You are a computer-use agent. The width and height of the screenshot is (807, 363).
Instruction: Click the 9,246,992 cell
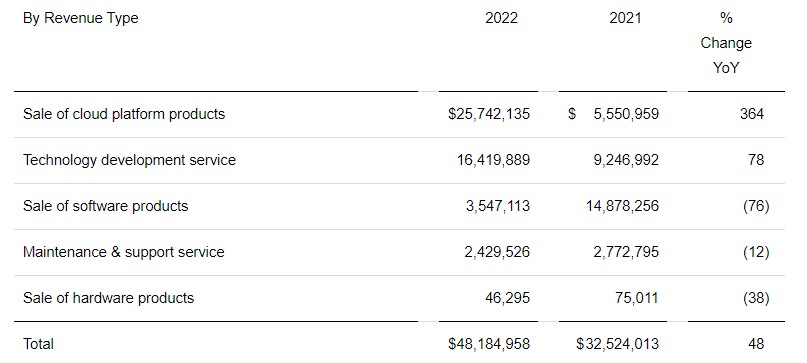click(626, 160)
